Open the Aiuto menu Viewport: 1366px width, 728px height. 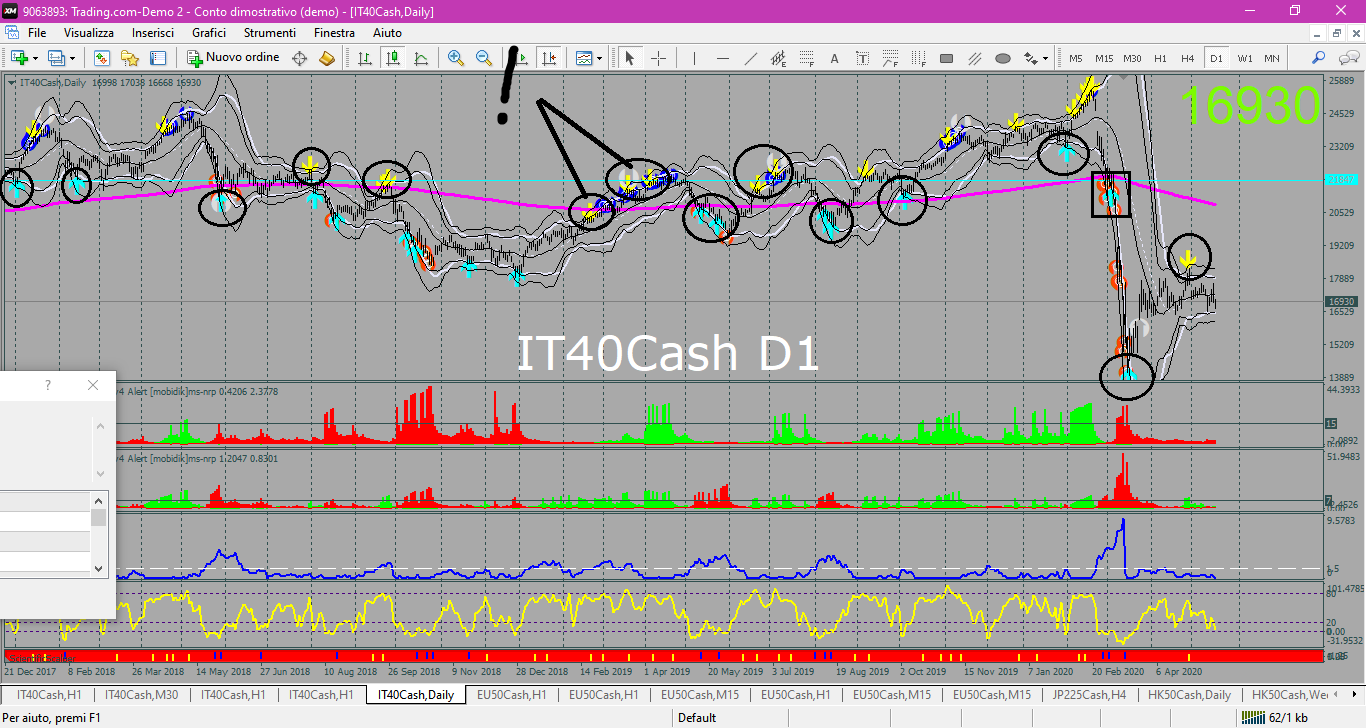click(387, 33)
